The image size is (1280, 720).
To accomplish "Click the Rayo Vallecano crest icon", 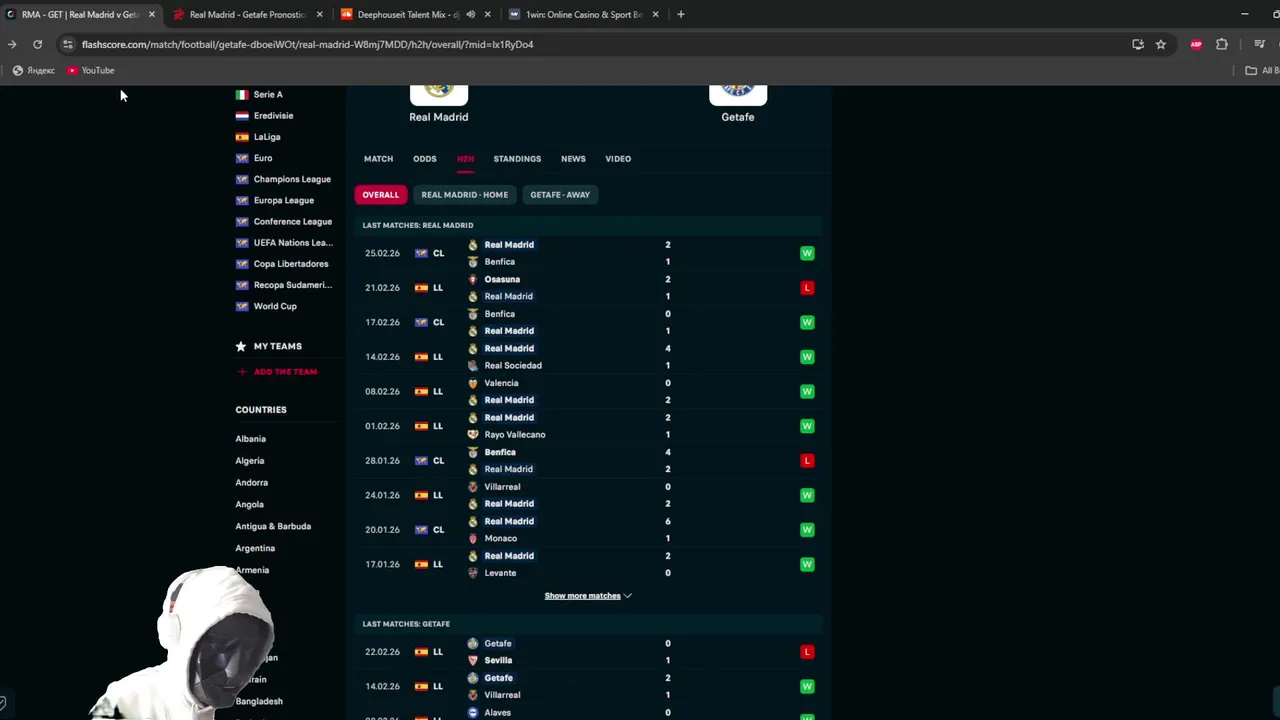I will click(473, 435).
